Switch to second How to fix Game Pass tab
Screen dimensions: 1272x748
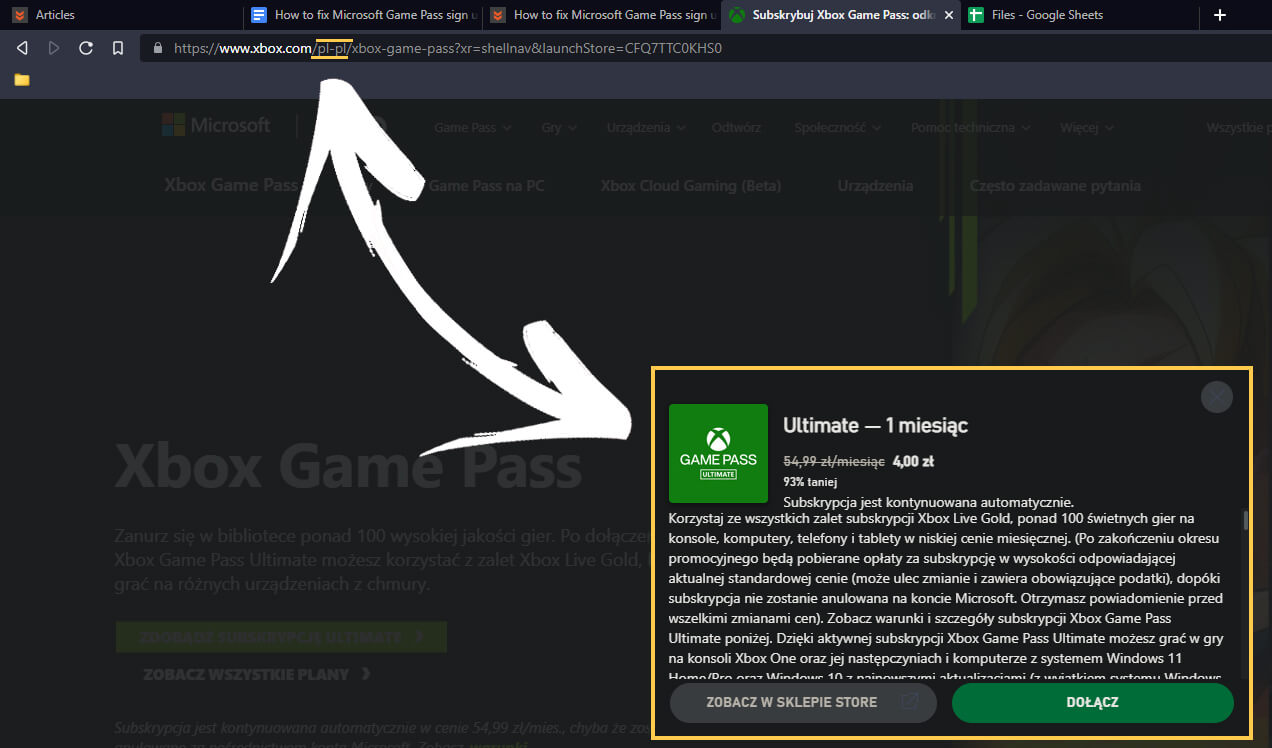coord(601,15)
